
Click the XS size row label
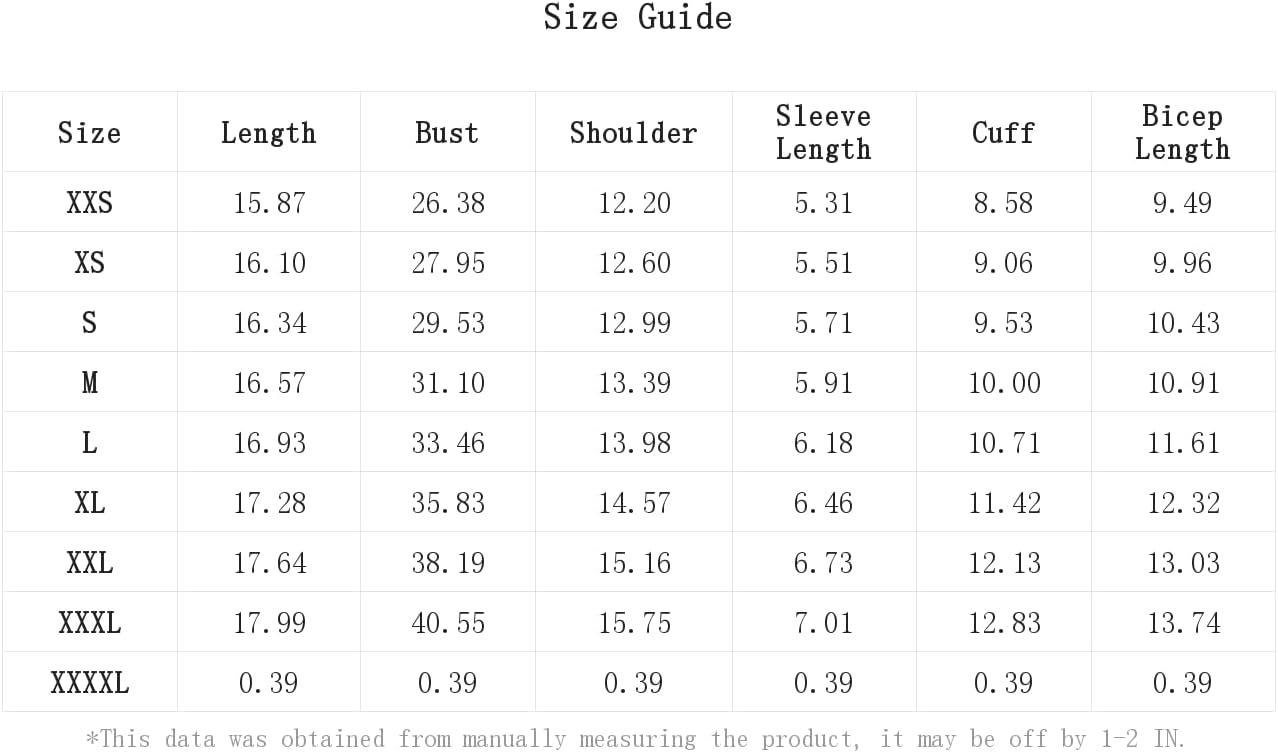89,263
